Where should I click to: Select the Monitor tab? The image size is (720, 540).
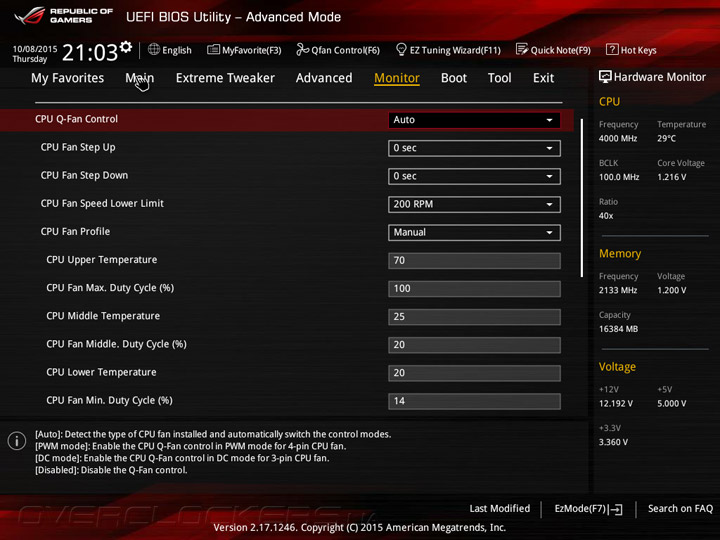point(397,78)
